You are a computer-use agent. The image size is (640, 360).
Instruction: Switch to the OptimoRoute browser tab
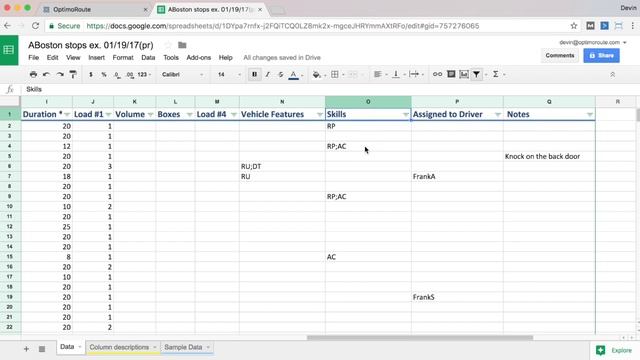coord(95,9)
